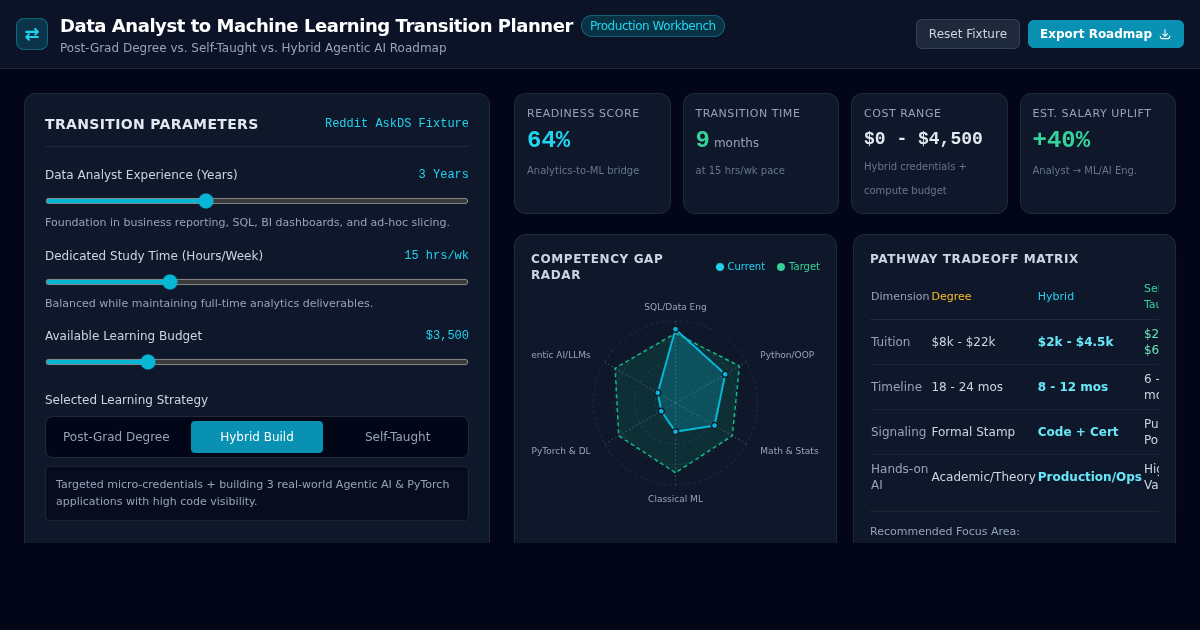Image resolution: width=1200 pixels, height=630 pixels.
Task: Click the Classical ML radar axis label
Action: click(x=675, y=499)
